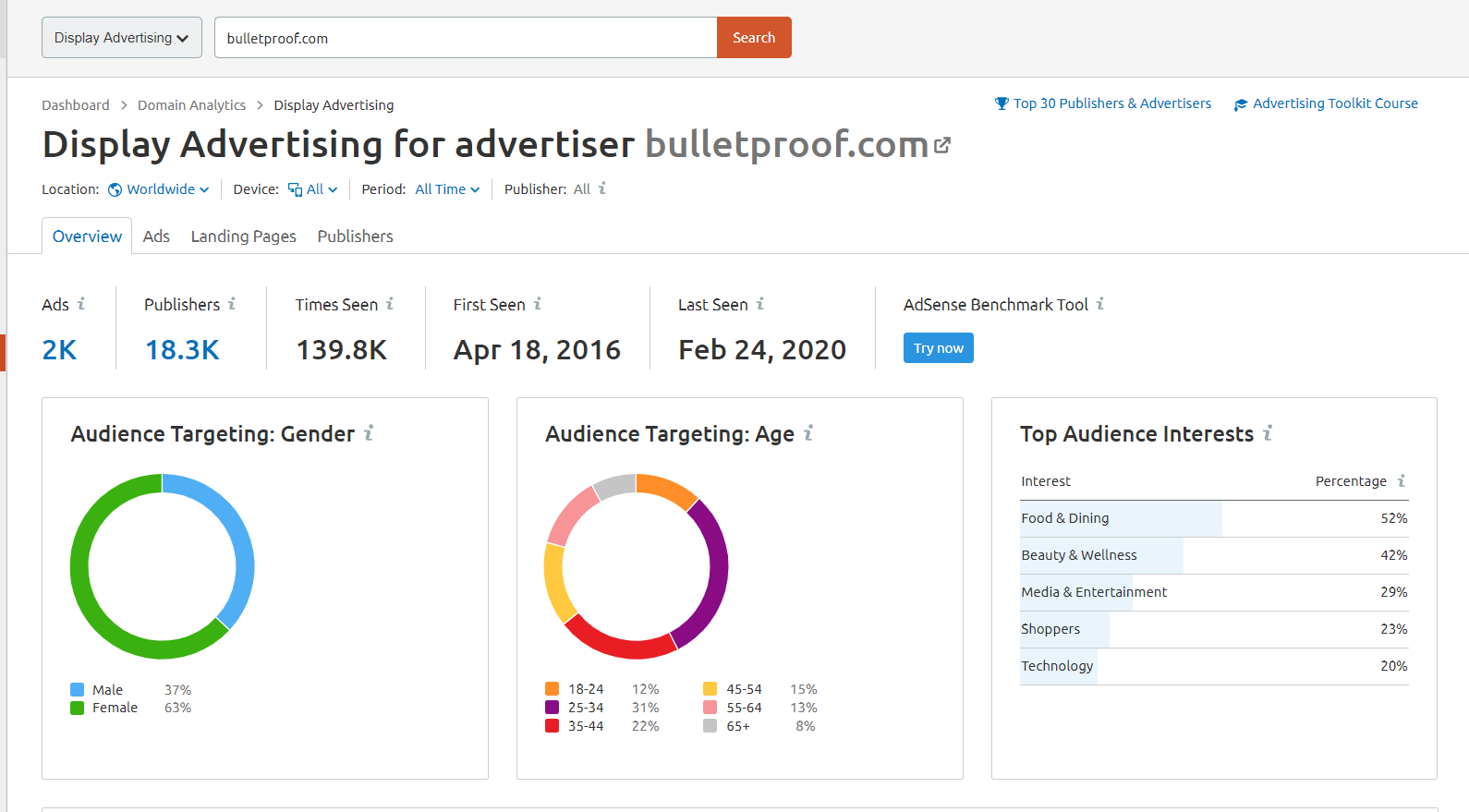Click the Feb 24, 2020 Last Seen date

tap(762, 350)
